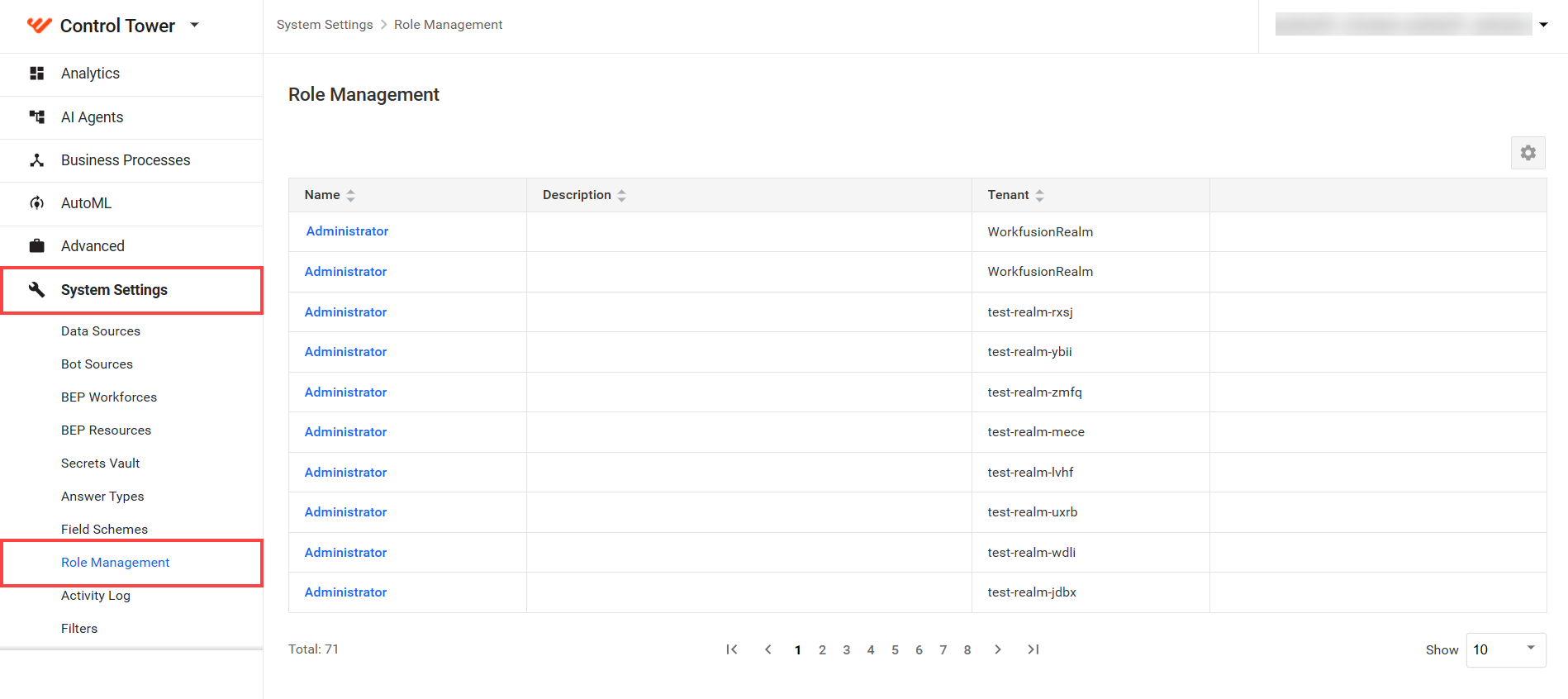Go to page 7
Screen dimensions: 1568x699
tap(943, 650)
